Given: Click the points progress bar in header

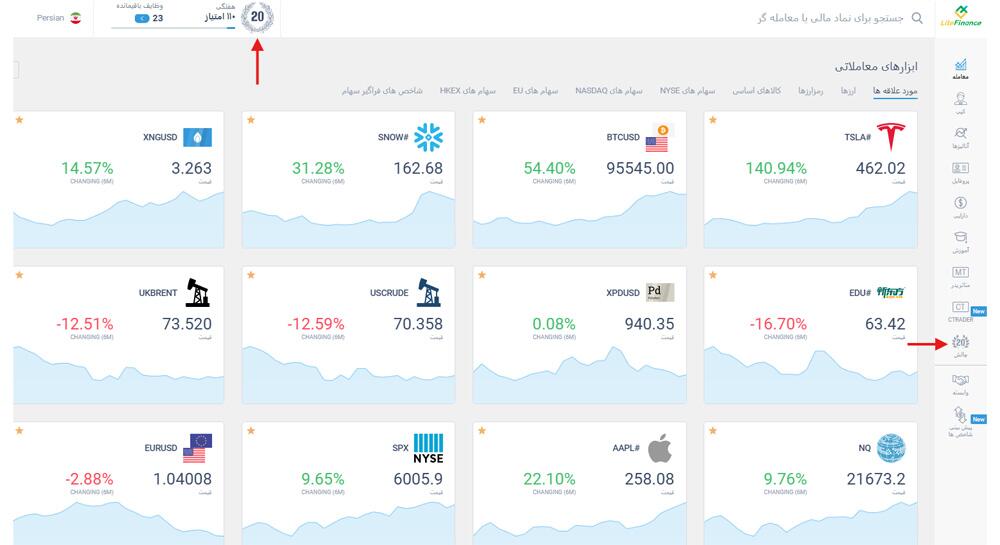Looking at the screenshot, I should point(173,28).
